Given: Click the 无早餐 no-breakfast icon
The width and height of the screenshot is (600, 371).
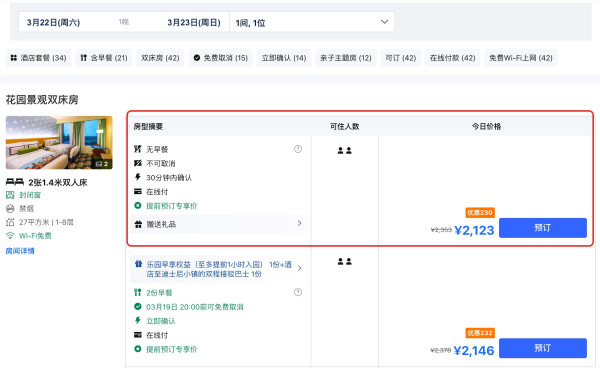Looking at the screenshot, I should tap(138, 149).
